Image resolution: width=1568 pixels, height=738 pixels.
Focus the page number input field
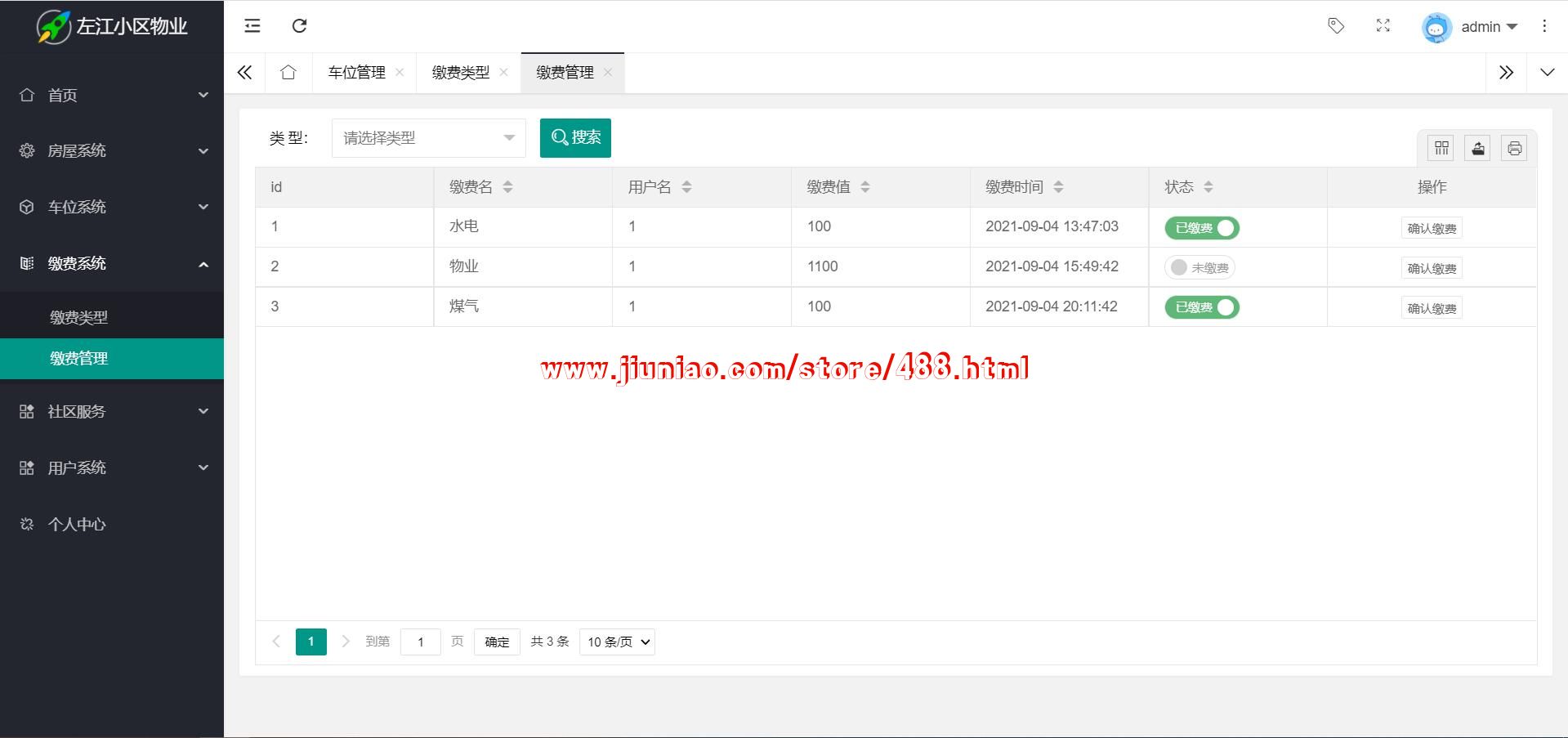tap(421, 642)
